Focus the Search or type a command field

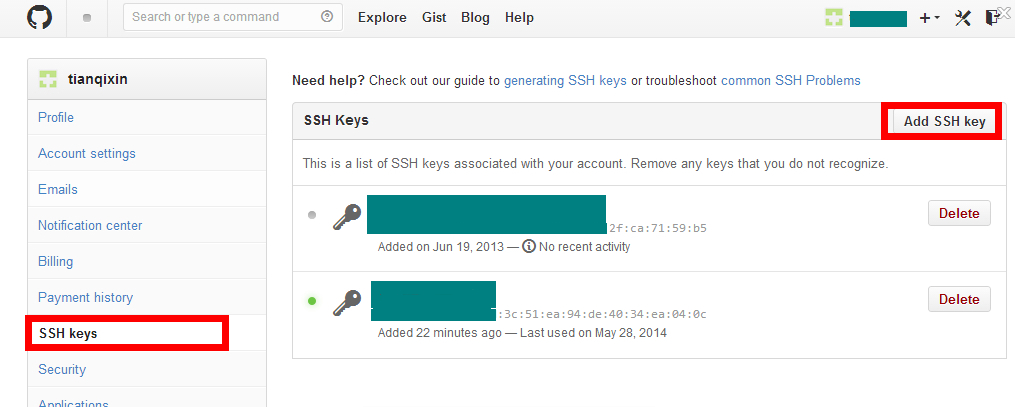tap(220, 17)
